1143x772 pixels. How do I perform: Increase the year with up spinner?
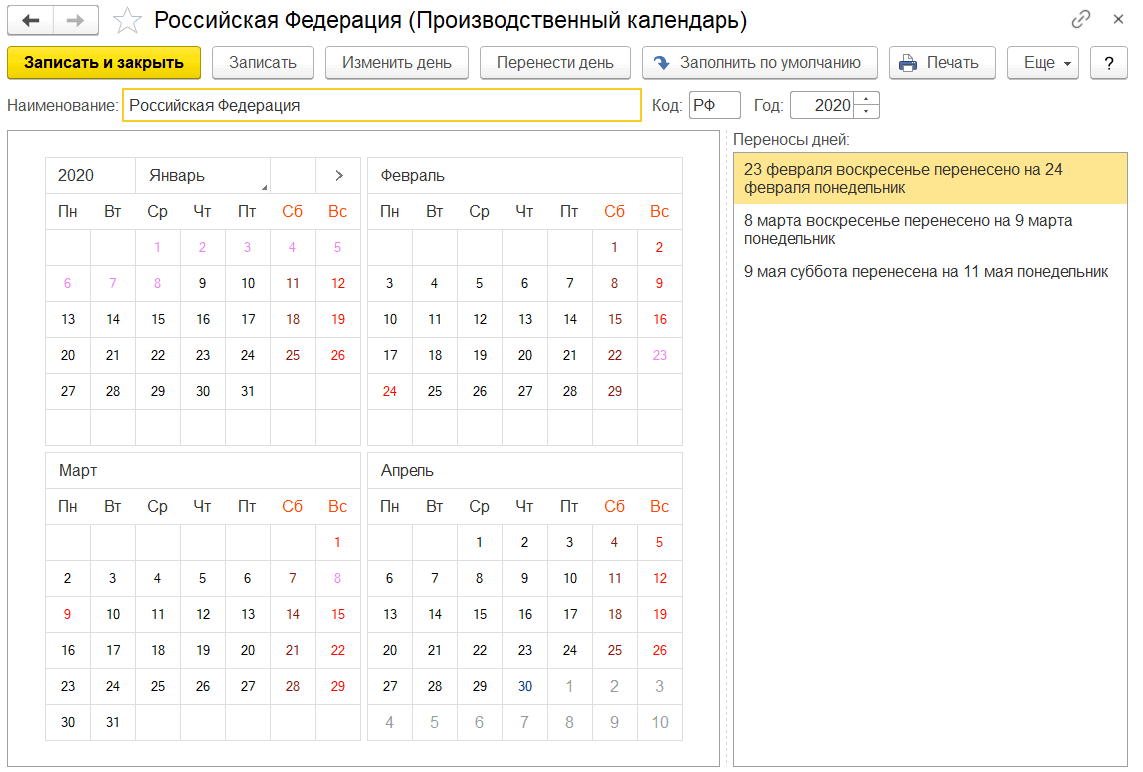(868, 99)
